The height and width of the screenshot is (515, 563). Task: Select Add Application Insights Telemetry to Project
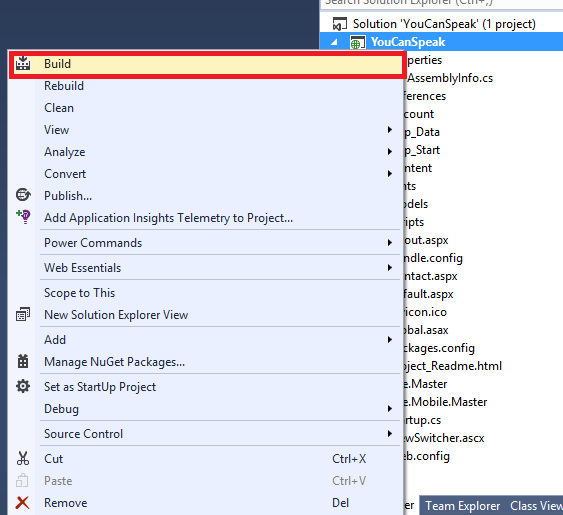(205, 218)
